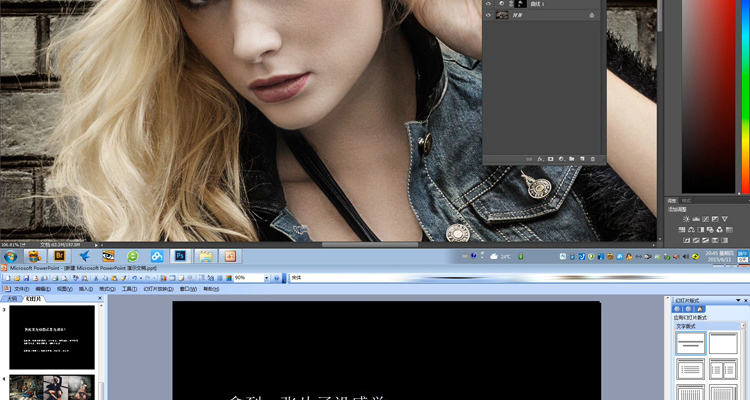Apply the Title and Text layout thumbnail
The height and width of the screenshot is (400, 750).
(x=690, y=369)
